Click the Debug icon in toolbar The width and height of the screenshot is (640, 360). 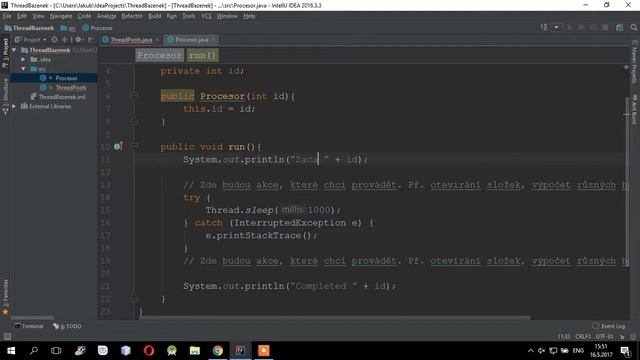tap(582, 27)
